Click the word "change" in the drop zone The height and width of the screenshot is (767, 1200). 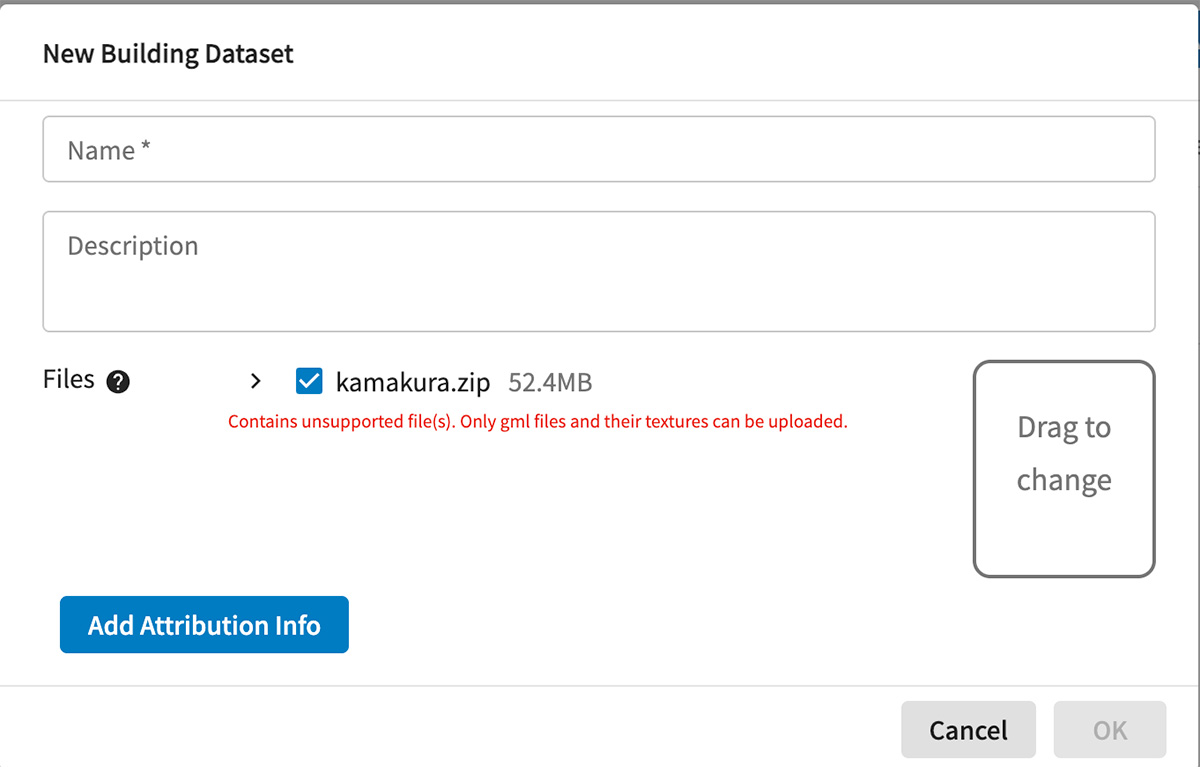click(x=1063, y=480)
